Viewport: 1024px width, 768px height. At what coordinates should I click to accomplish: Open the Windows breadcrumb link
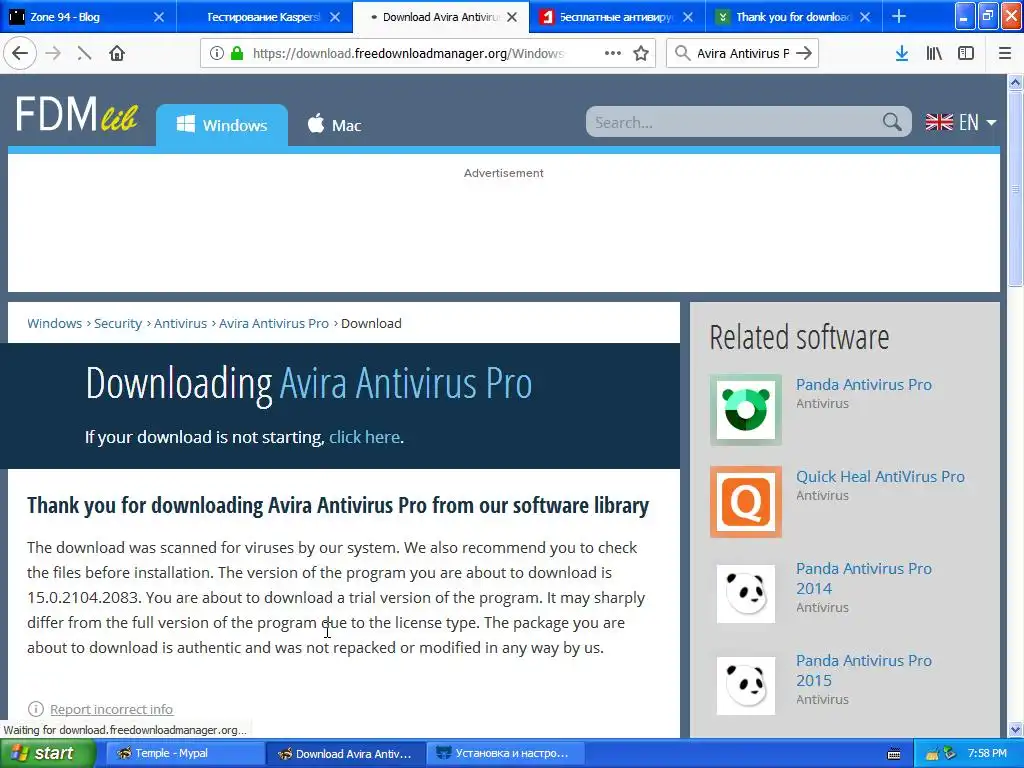click(54, 324)
